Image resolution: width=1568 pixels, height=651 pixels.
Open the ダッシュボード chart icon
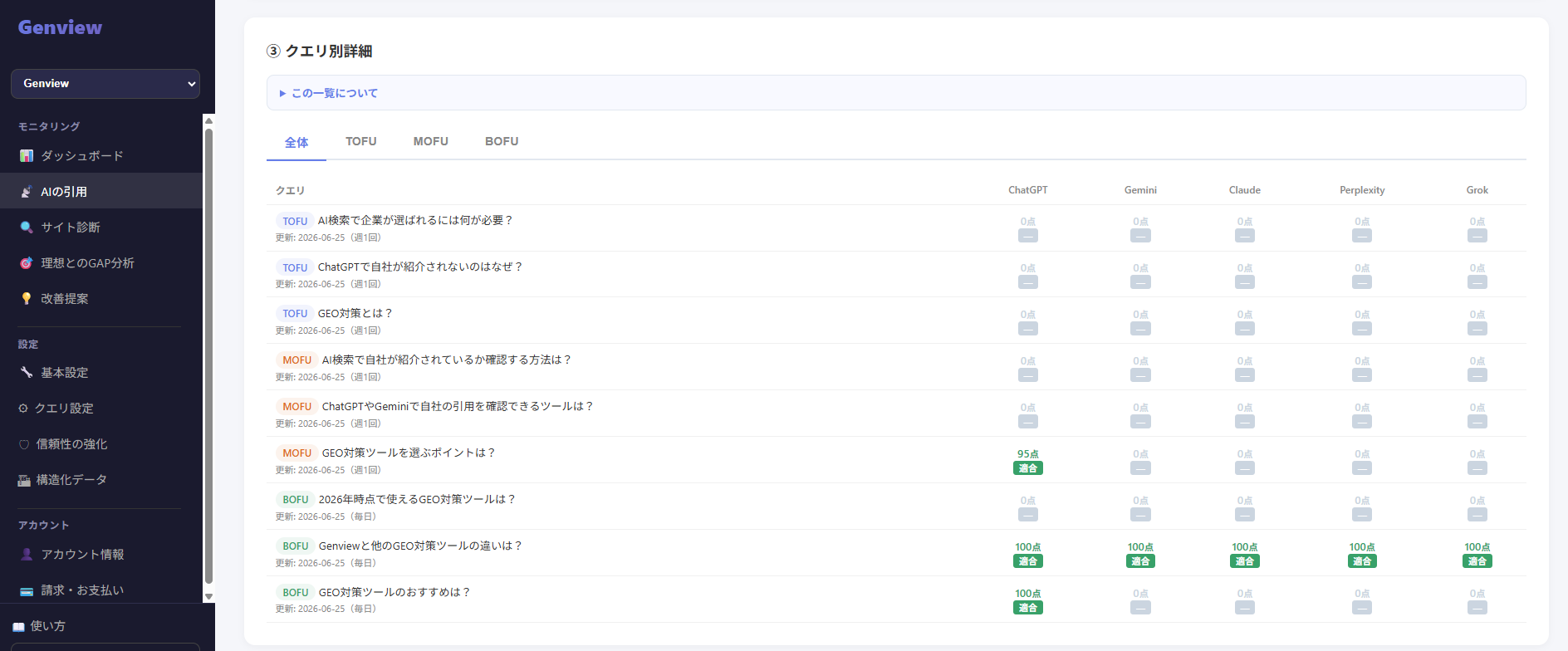point(27,156)
